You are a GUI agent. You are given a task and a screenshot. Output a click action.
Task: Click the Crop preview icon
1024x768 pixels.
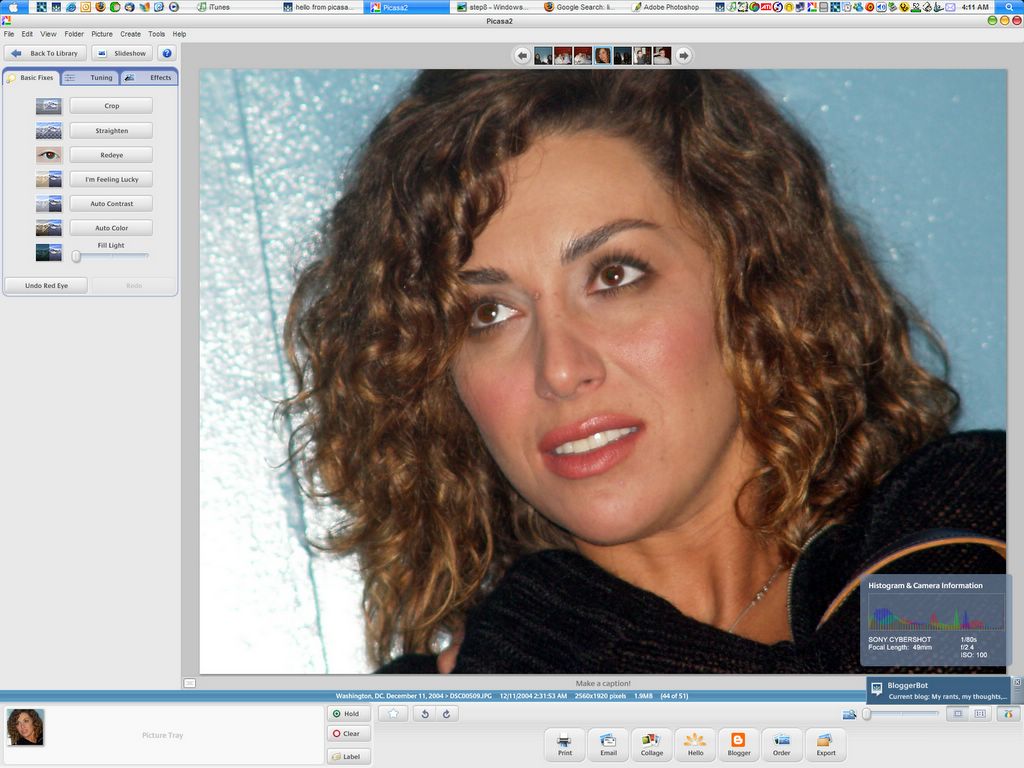[x=48, y=106]
